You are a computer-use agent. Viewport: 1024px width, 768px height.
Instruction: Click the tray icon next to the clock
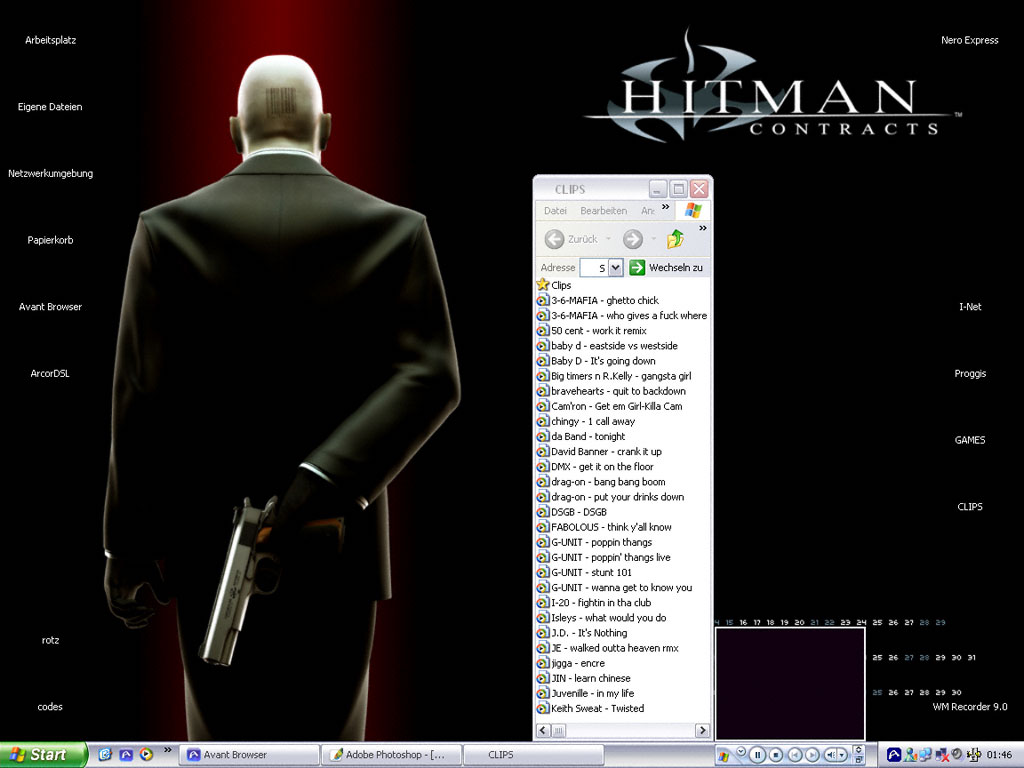click(974, 755)
